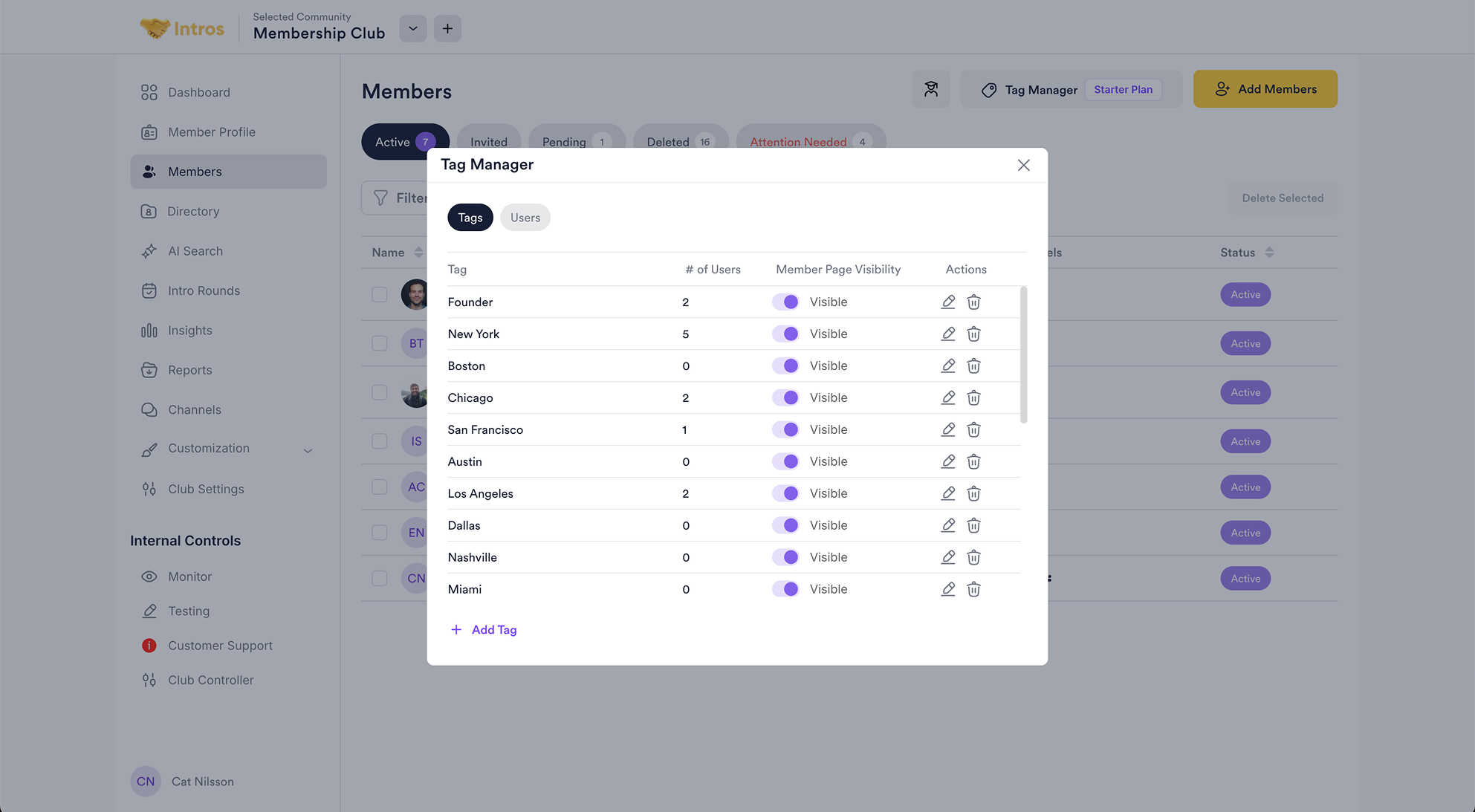Screen dimensions: 1475x812
Task: Delete the Miami tag
Action: [x=973, y=589]
